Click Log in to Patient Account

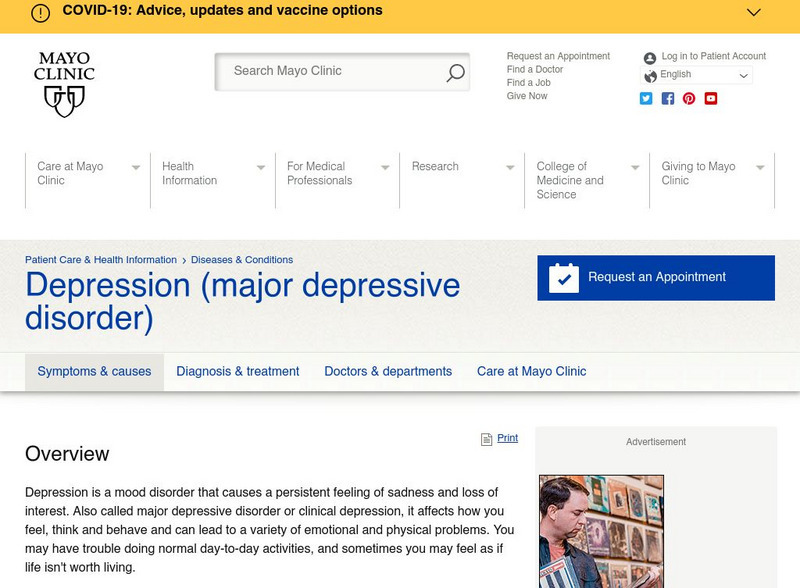(x=714, y=56)
